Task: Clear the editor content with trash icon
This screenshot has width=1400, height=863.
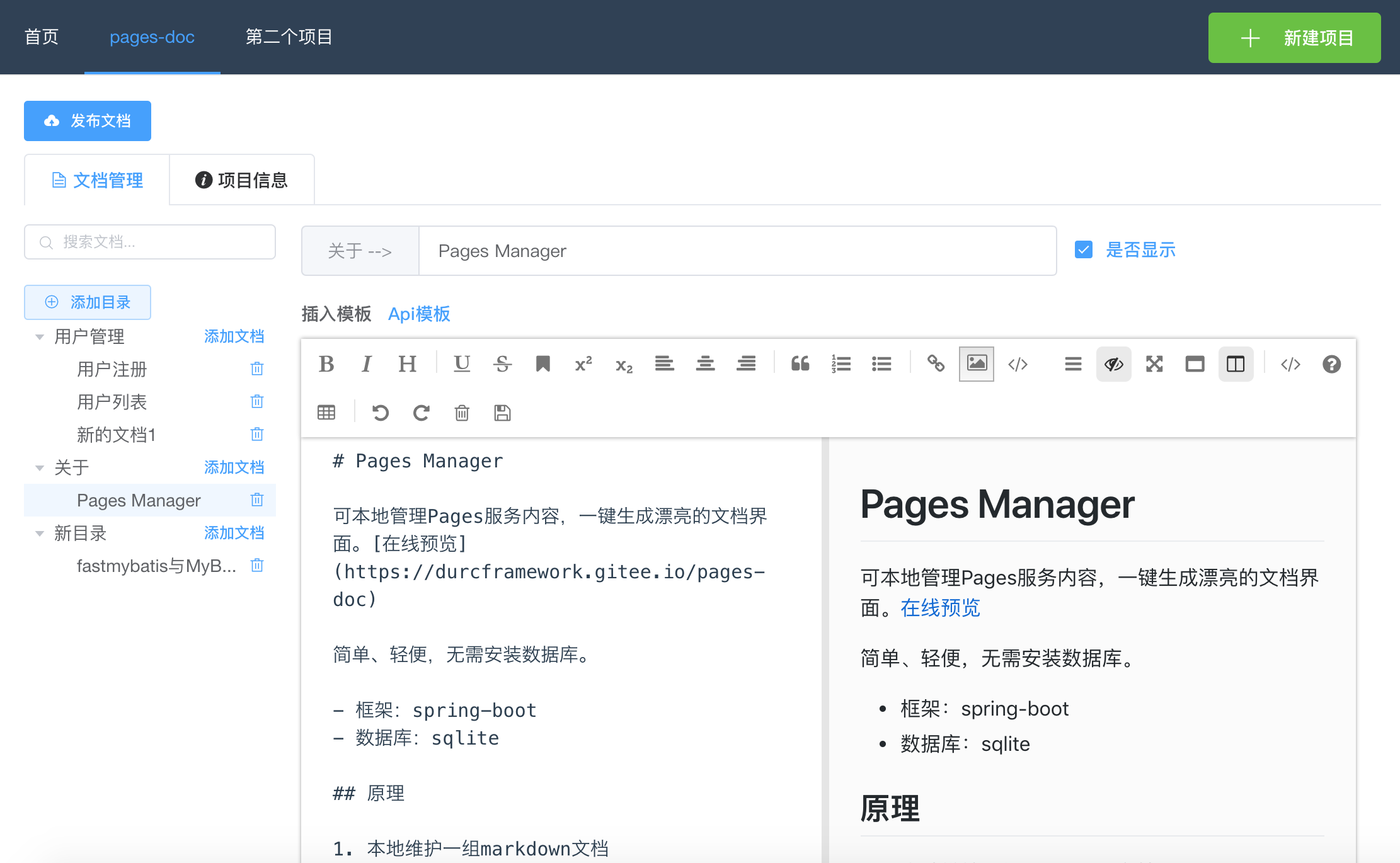Action: (462, 413)
